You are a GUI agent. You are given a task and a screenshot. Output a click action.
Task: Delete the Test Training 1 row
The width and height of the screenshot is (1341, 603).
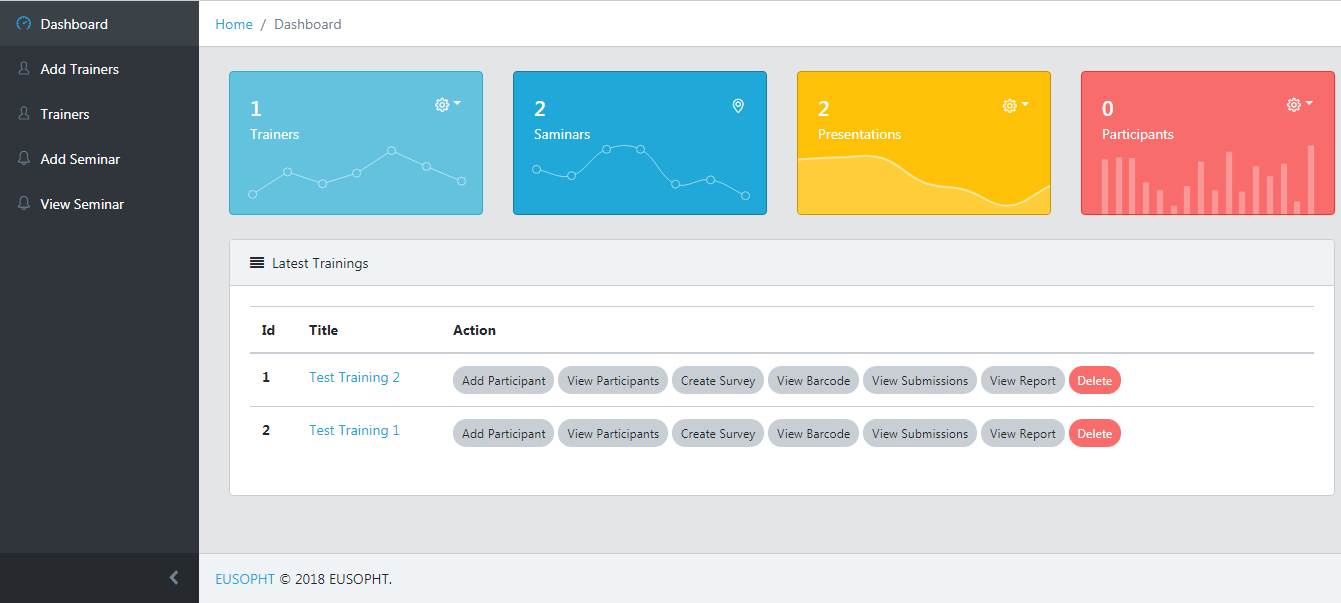tap(1094, 433)
